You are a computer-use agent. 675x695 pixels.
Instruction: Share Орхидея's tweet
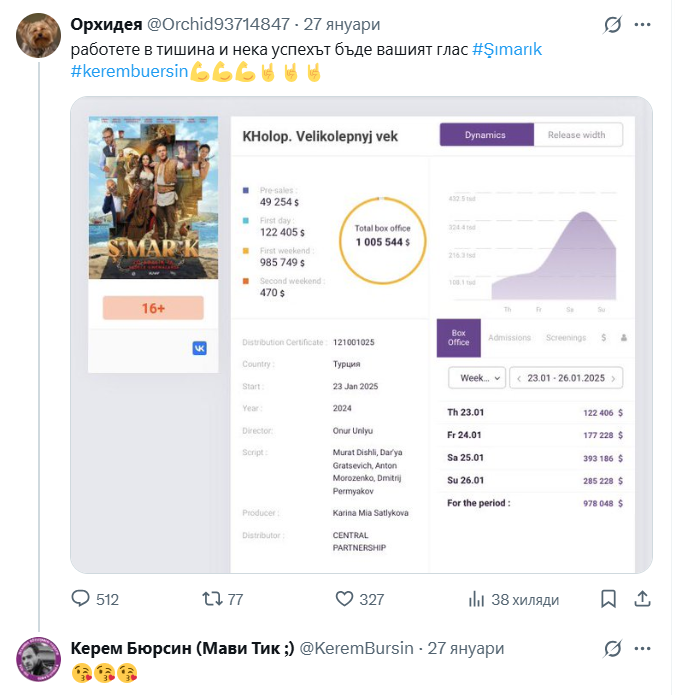click(x=644, y=599)
